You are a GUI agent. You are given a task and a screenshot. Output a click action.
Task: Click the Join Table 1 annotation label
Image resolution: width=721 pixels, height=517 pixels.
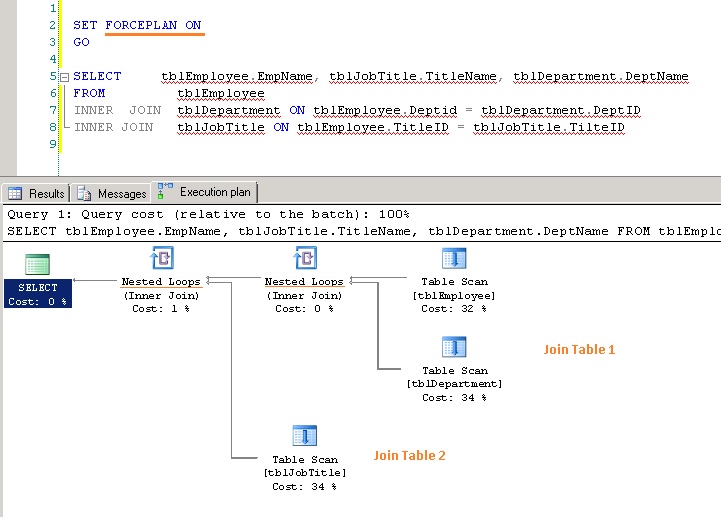[x=579, y=350]
